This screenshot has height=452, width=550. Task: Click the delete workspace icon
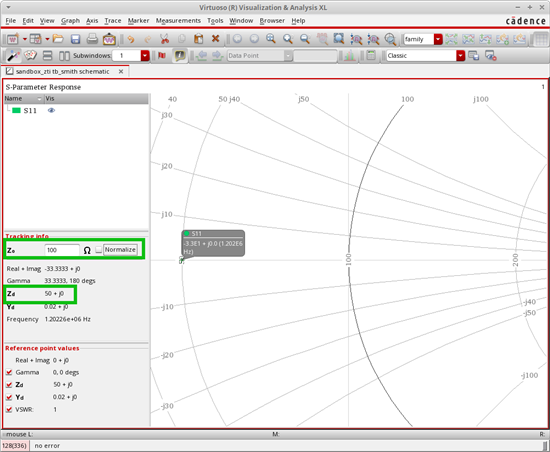click(490, 55)
